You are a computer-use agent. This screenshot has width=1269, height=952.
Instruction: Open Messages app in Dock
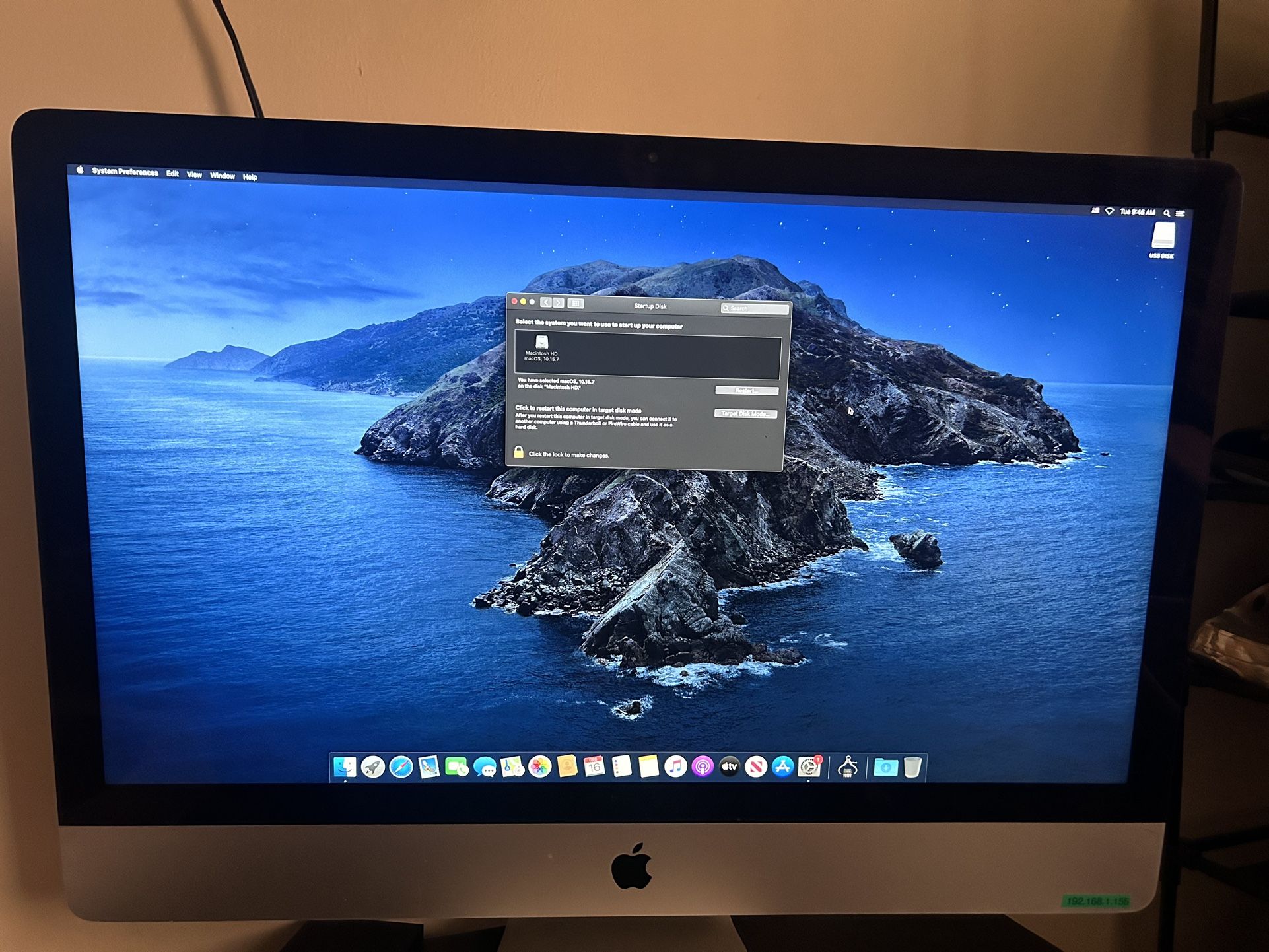click(x=485, y=768)
